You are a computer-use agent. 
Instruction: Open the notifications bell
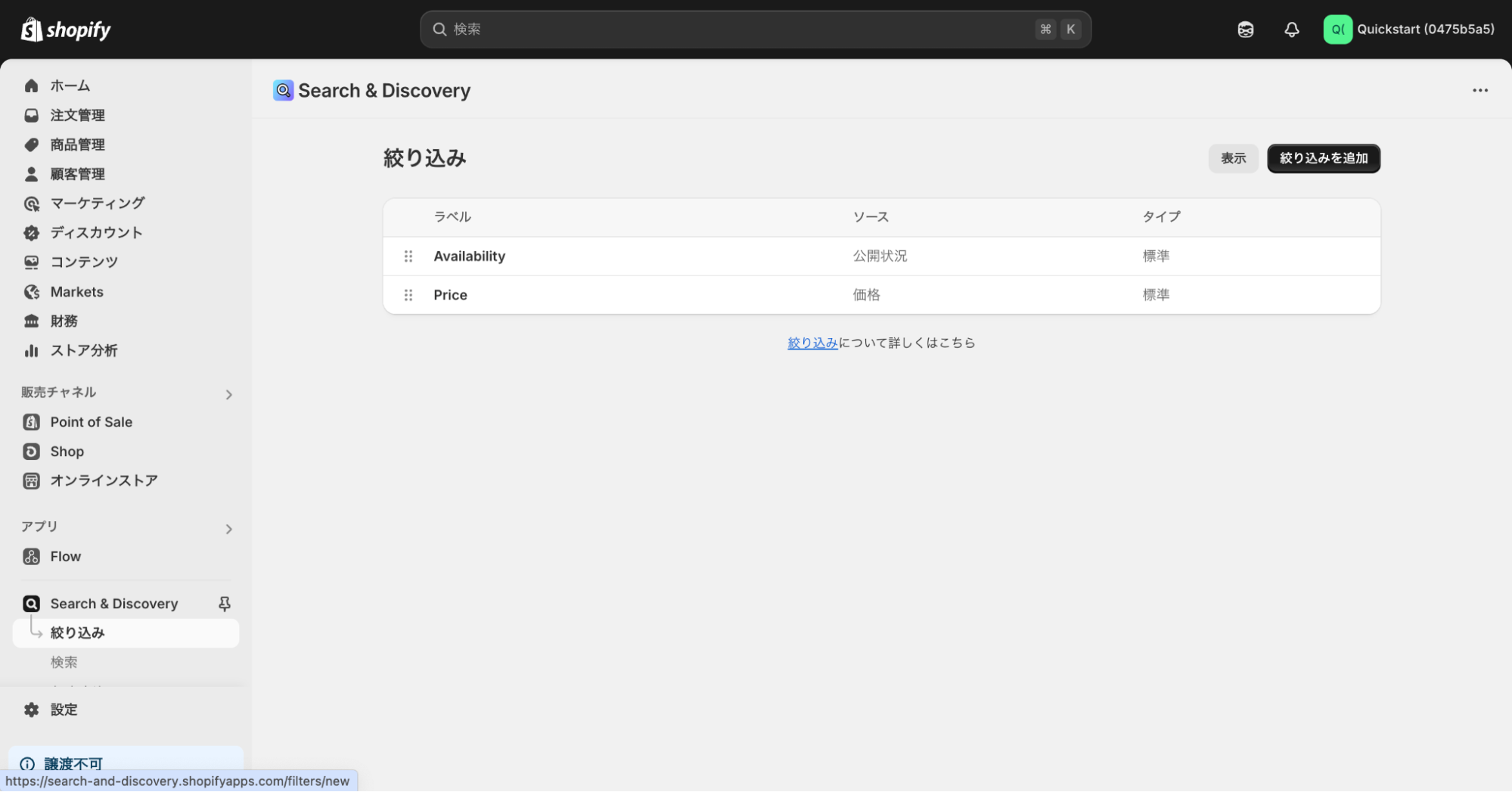point(1292,29)
